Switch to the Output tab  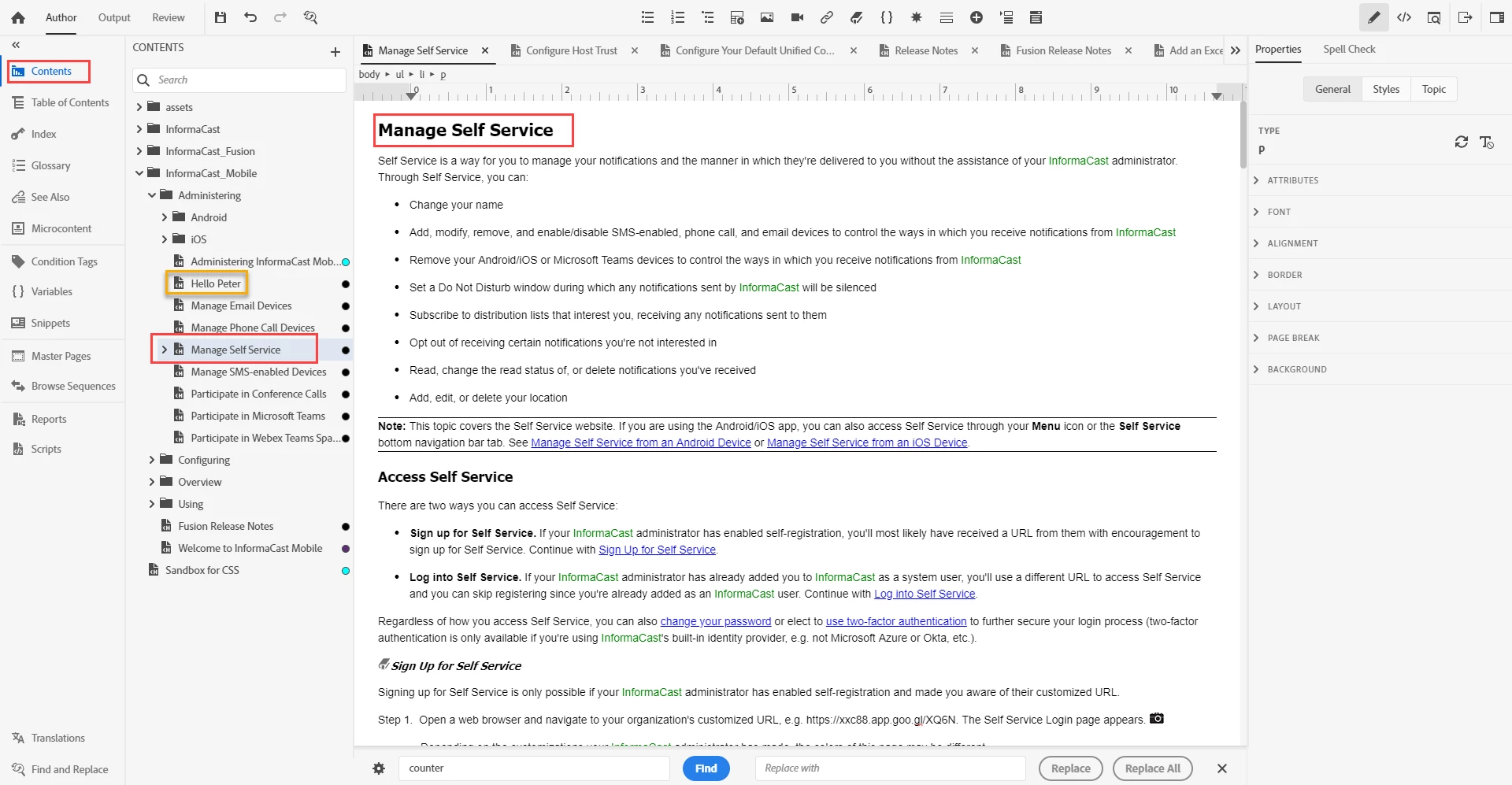coord(114,17)
